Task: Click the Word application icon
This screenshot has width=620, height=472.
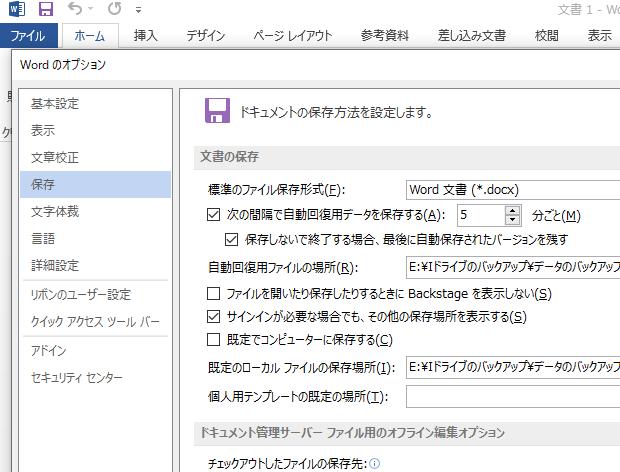Action: (x=17, y=10)
